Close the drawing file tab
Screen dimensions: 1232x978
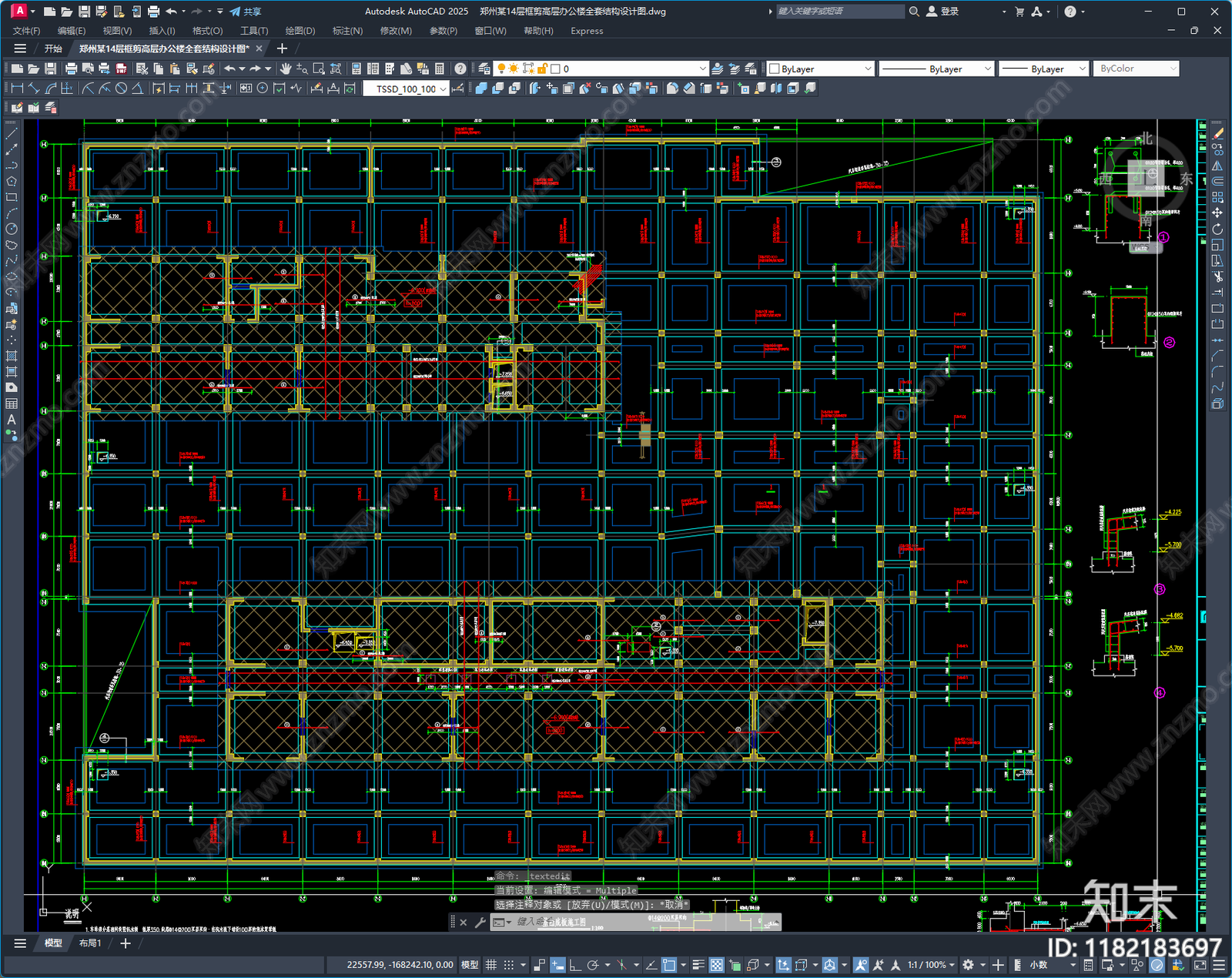click(x=259, y=49)
